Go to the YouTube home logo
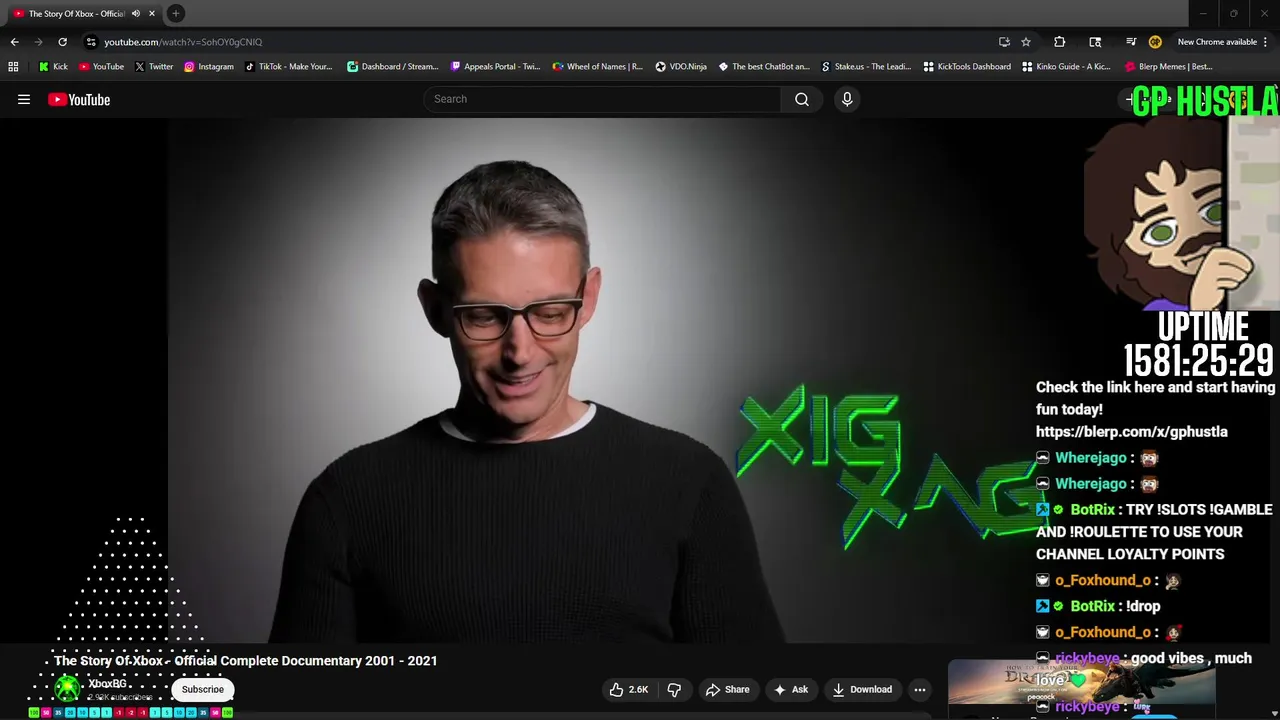 (x=79, y=99)
